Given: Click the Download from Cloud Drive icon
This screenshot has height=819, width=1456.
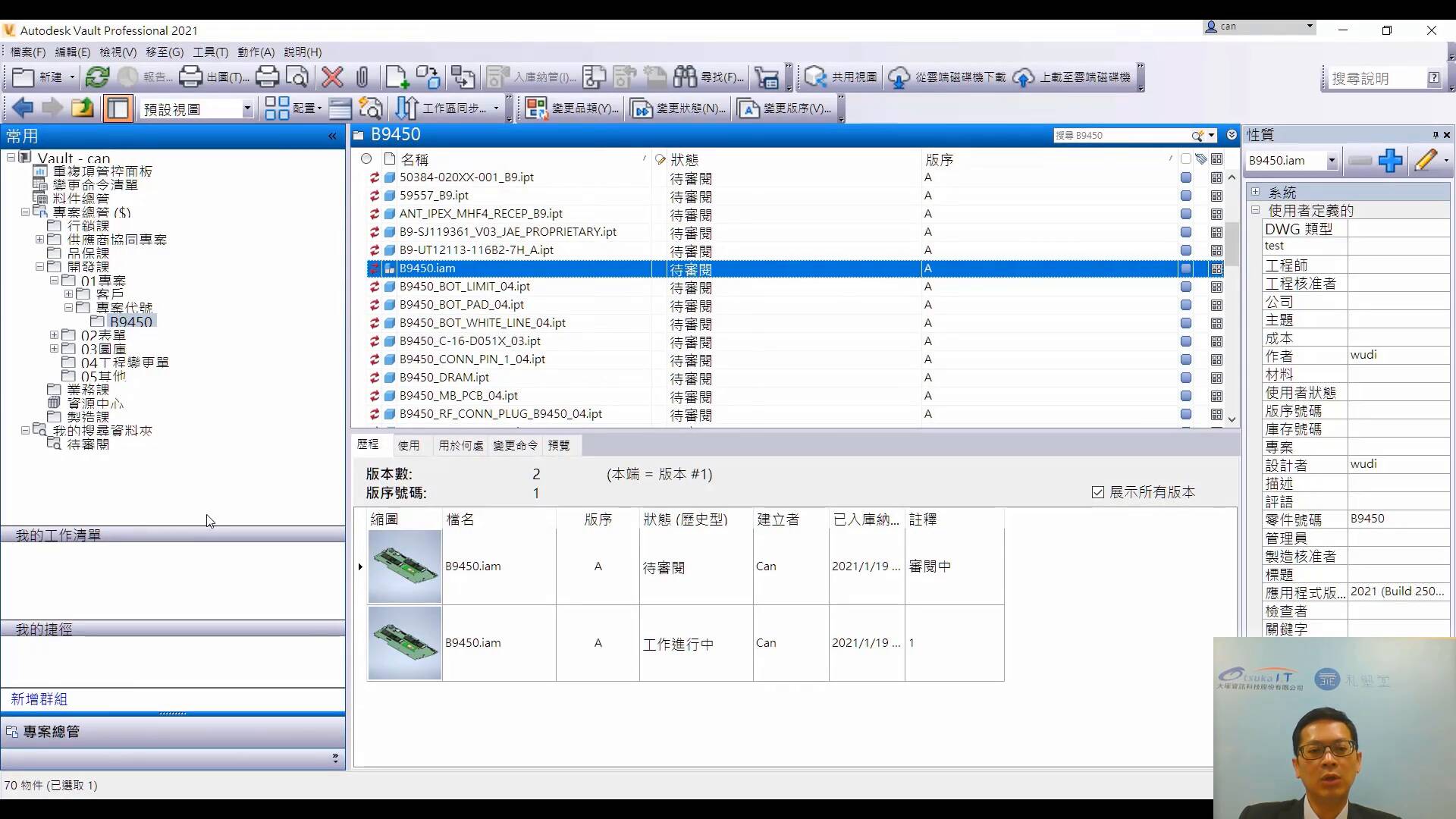Looking at the screenshot, I should (899, 77).
